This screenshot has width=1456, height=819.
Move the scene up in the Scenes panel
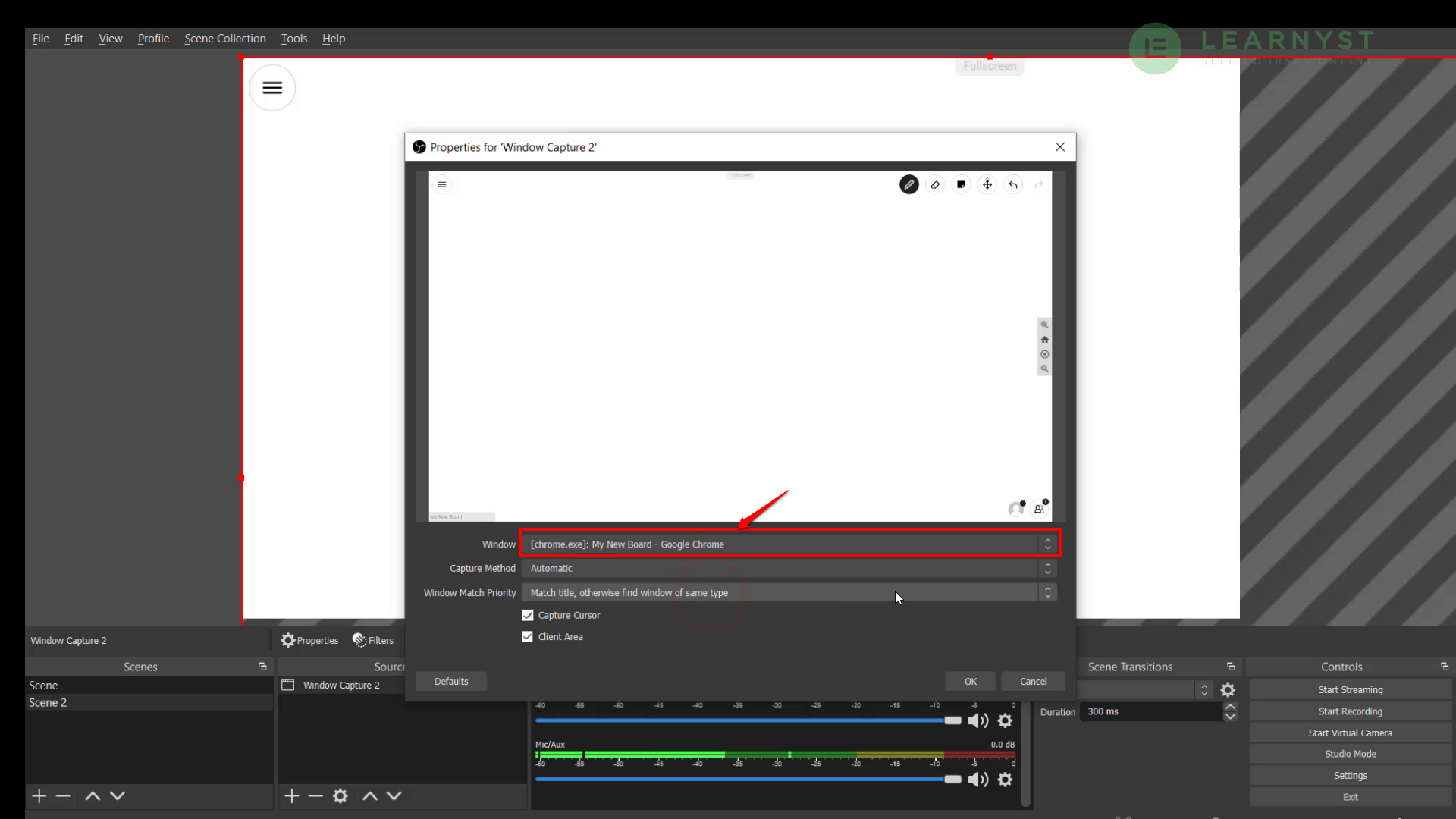point(93,795)
